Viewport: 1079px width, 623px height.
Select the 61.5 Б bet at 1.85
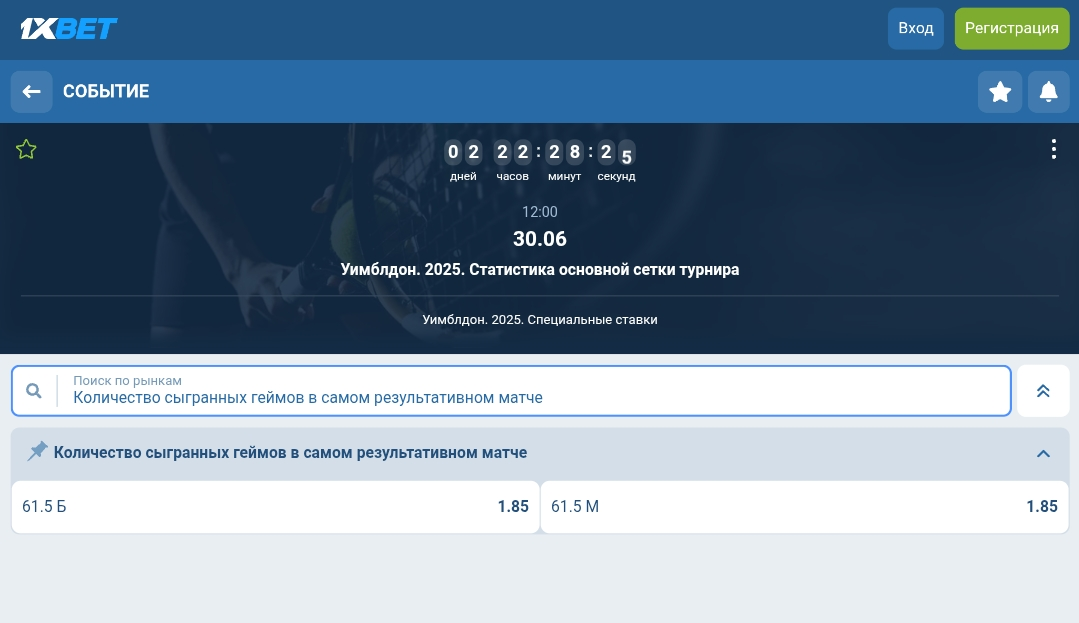[x=275, y=507]
